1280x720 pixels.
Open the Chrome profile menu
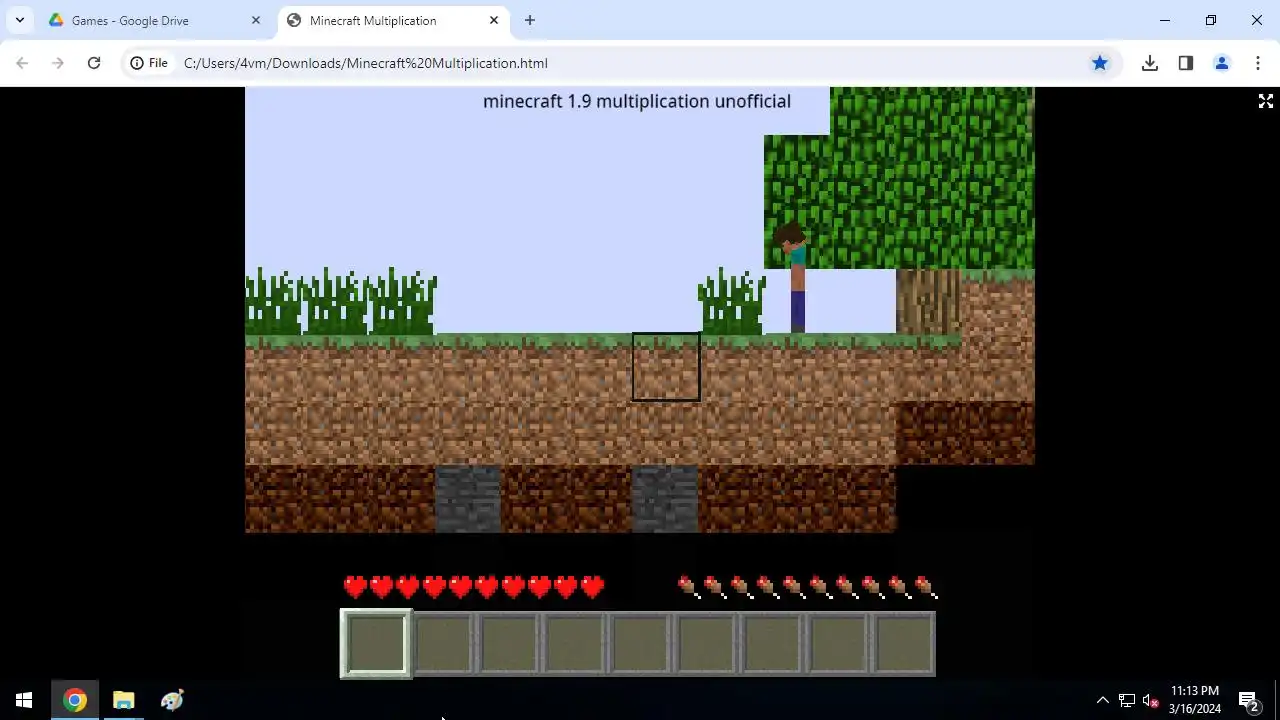[x=1222, y=63]
